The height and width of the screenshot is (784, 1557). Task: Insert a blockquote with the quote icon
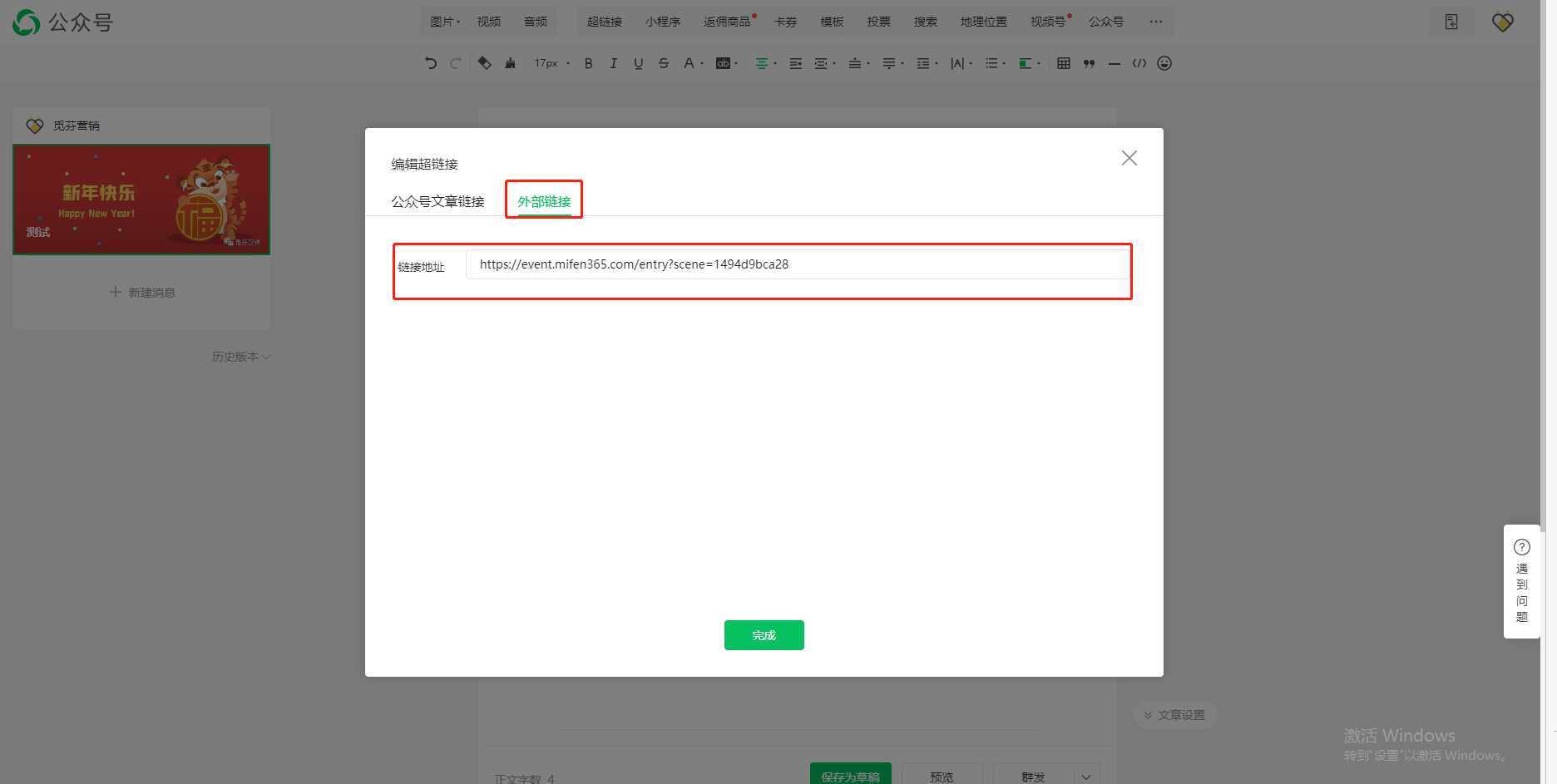tap(1089, 63)
